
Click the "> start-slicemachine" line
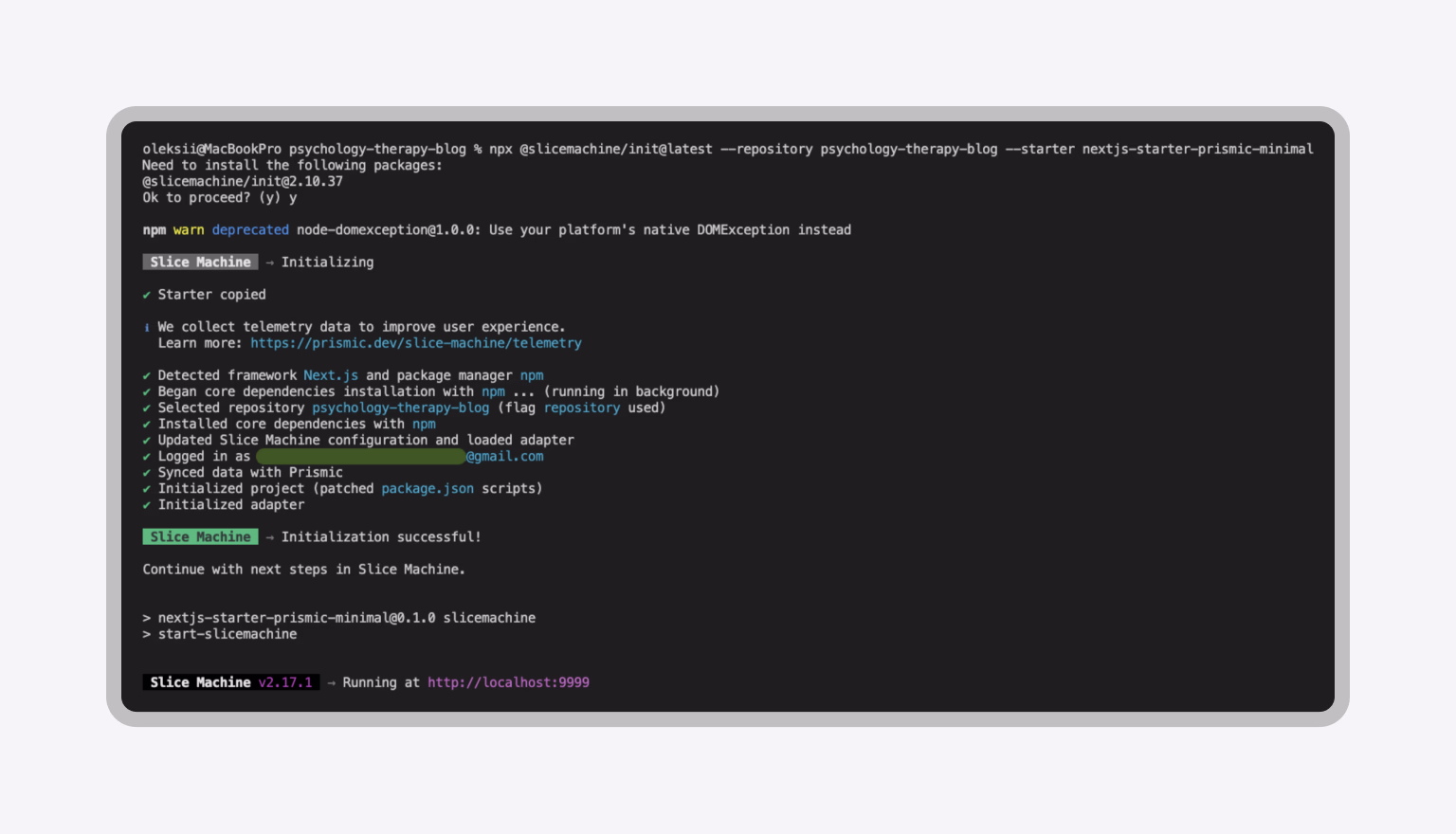pos(220,634)
